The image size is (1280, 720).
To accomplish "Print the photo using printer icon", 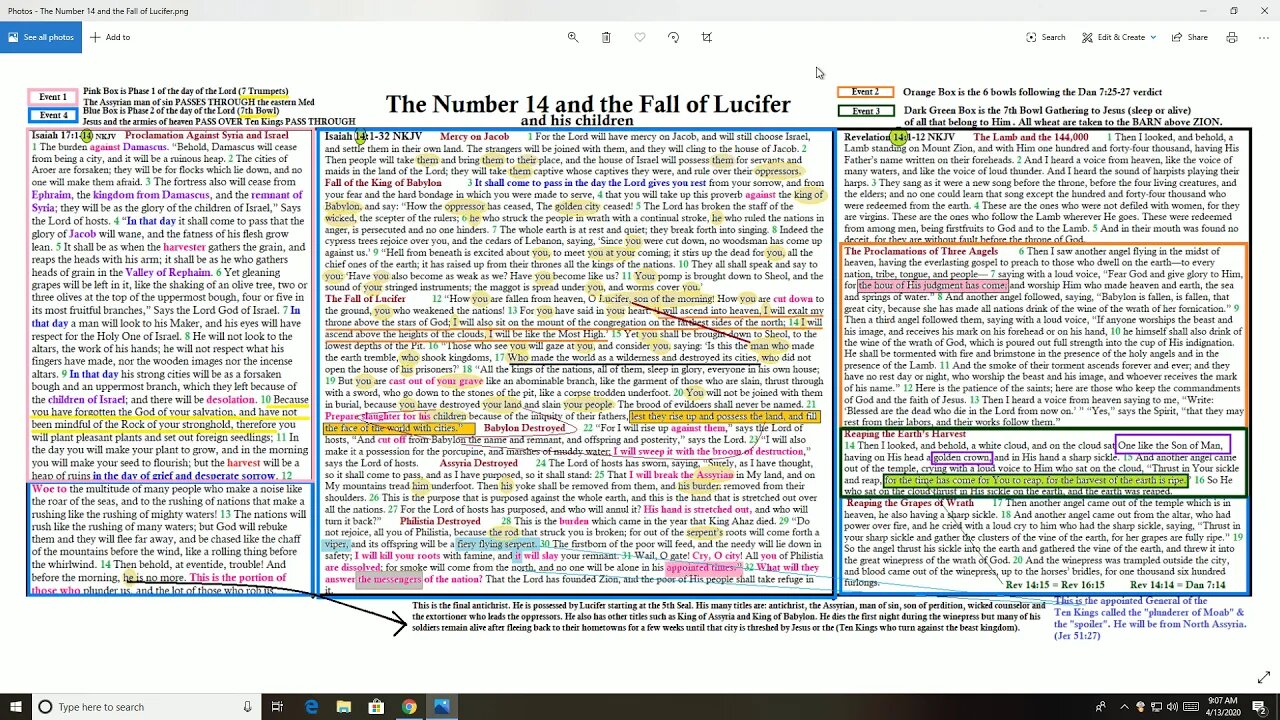I will pyautogui.click(x=1232, y=37).
